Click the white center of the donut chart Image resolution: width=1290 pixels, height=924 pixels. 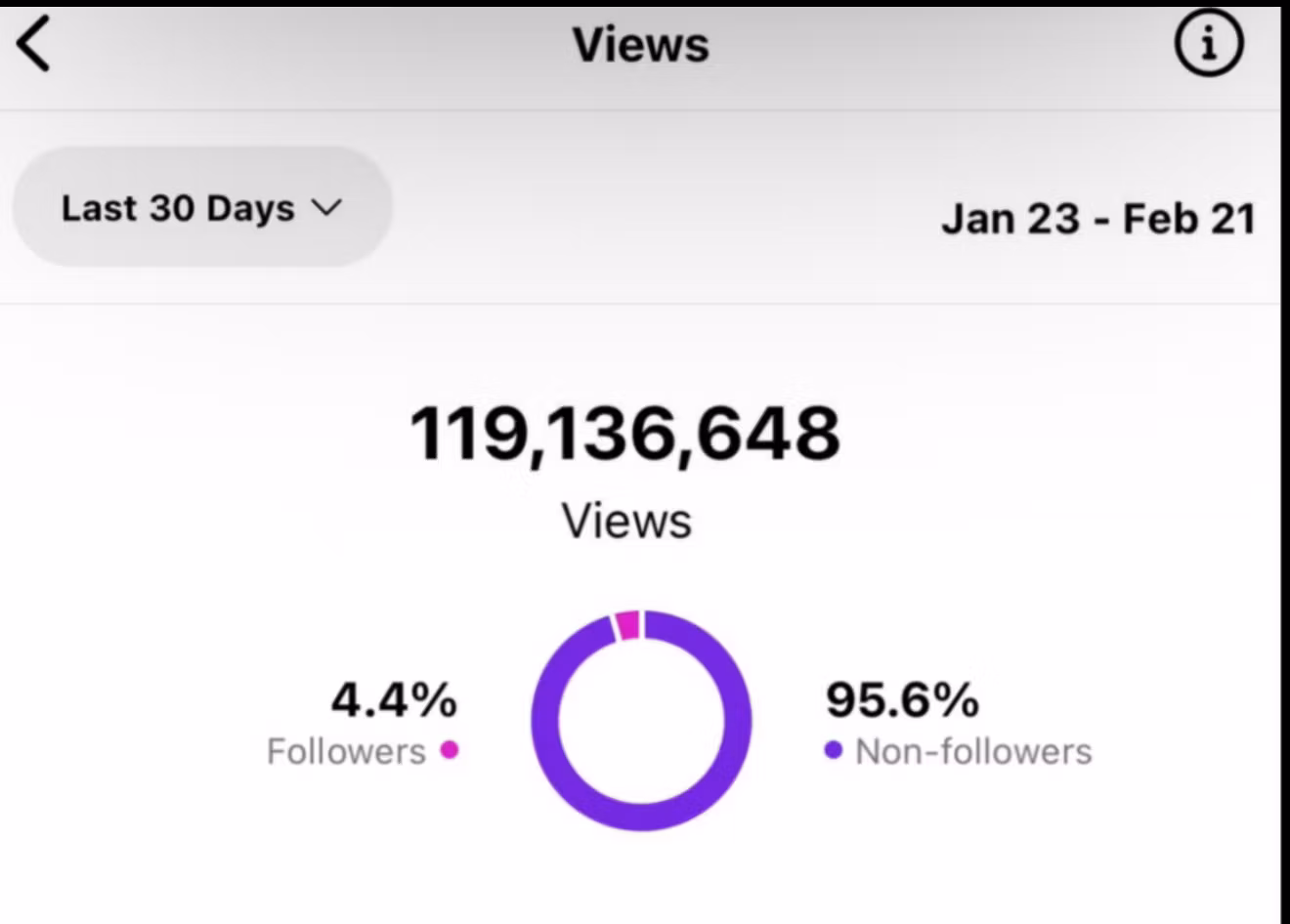642,721
